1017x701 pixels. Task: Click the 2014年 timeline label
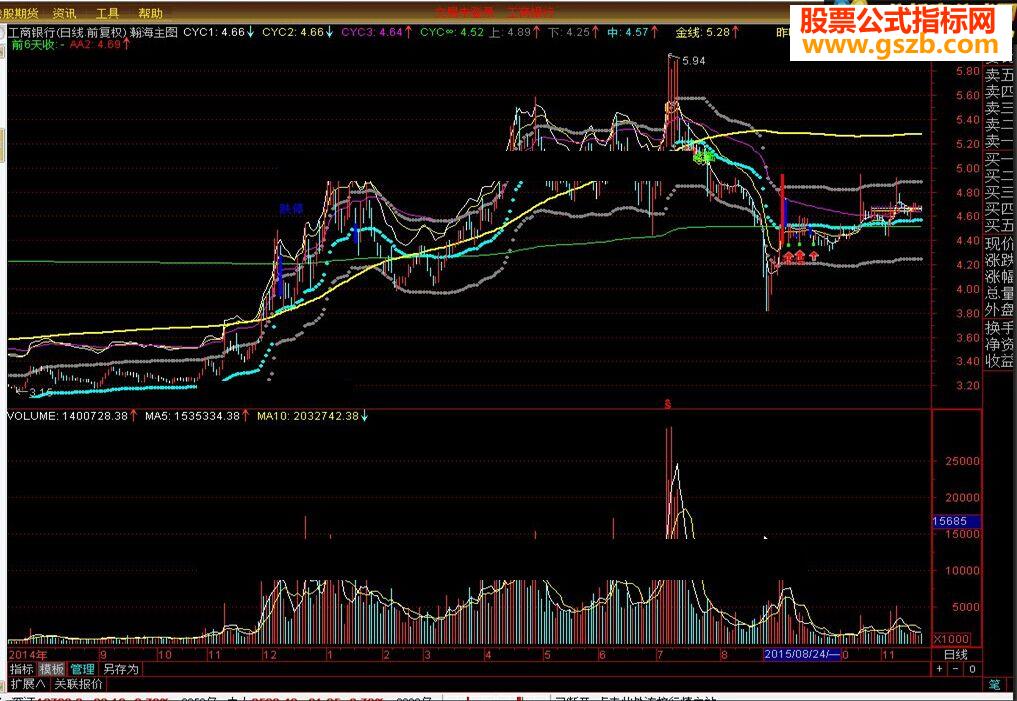[28, 654]
